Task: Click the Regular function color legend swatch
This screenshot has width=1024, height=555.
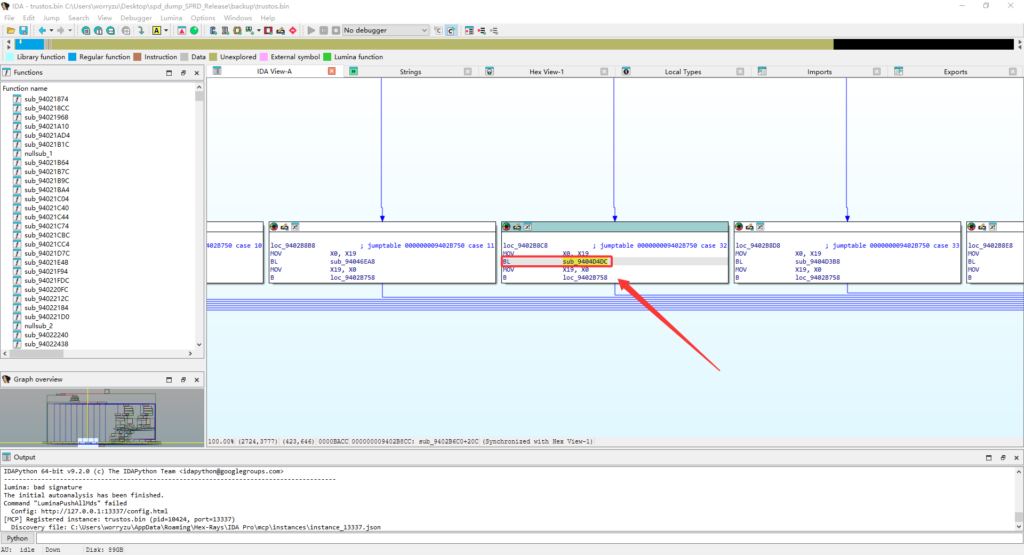Action: [x=72, y=57]
